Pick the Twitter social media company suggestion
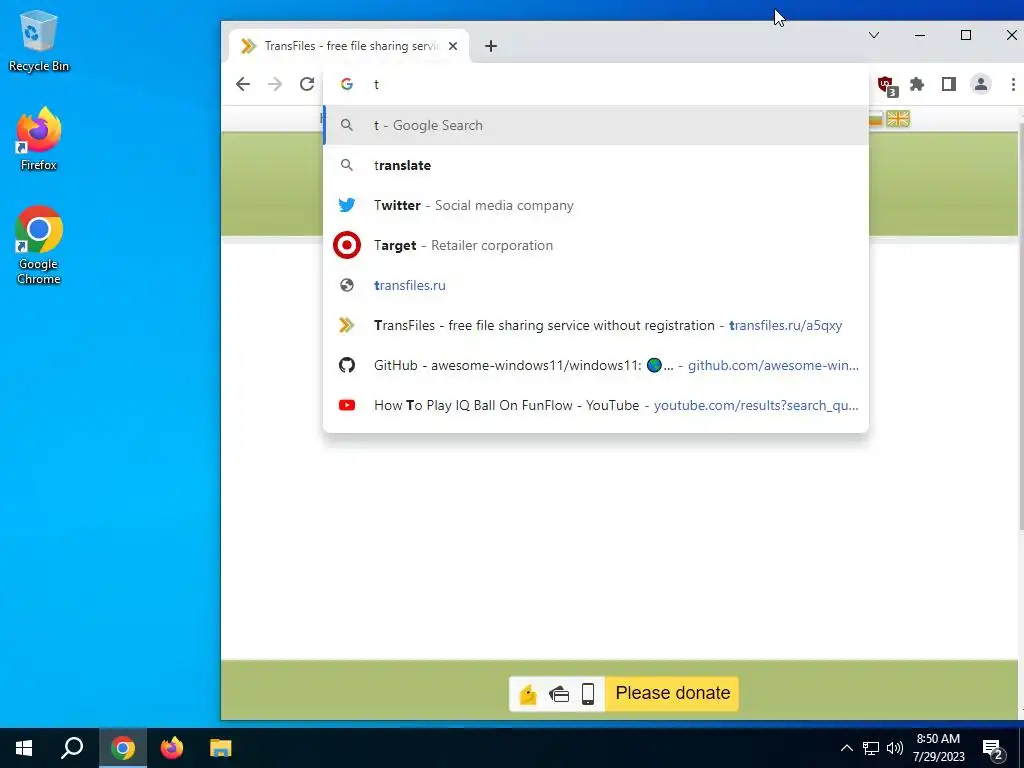 (596, 205)
